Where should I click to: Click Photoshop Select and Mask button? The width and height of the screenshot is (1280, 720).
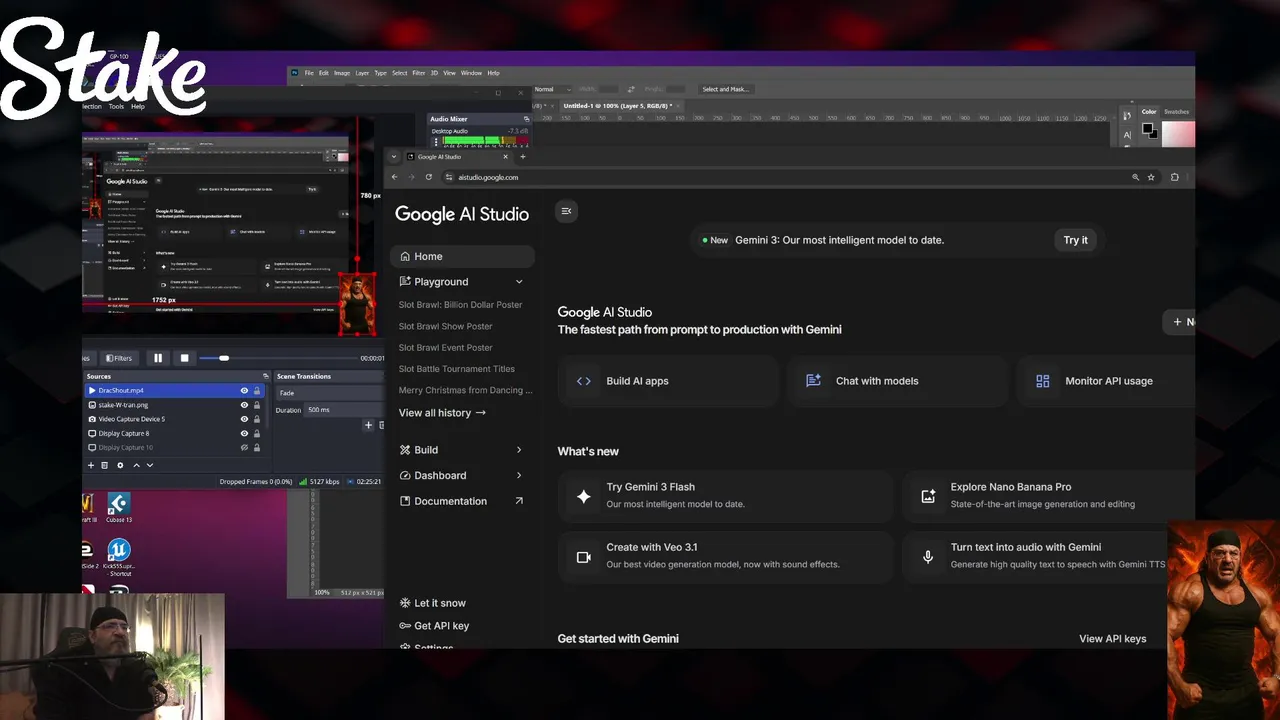point(725,89)
